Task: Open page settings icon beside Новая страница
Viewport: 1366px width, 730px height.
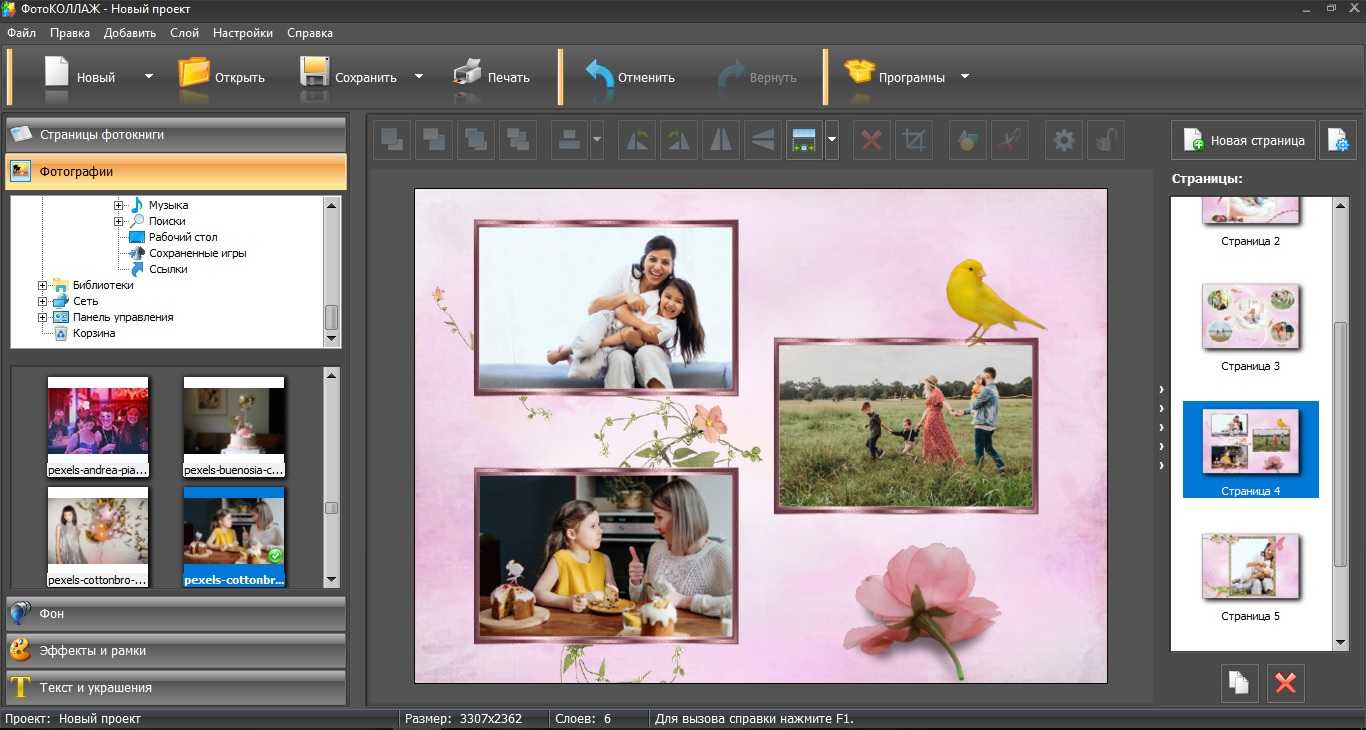Action: coord(1337,141)
